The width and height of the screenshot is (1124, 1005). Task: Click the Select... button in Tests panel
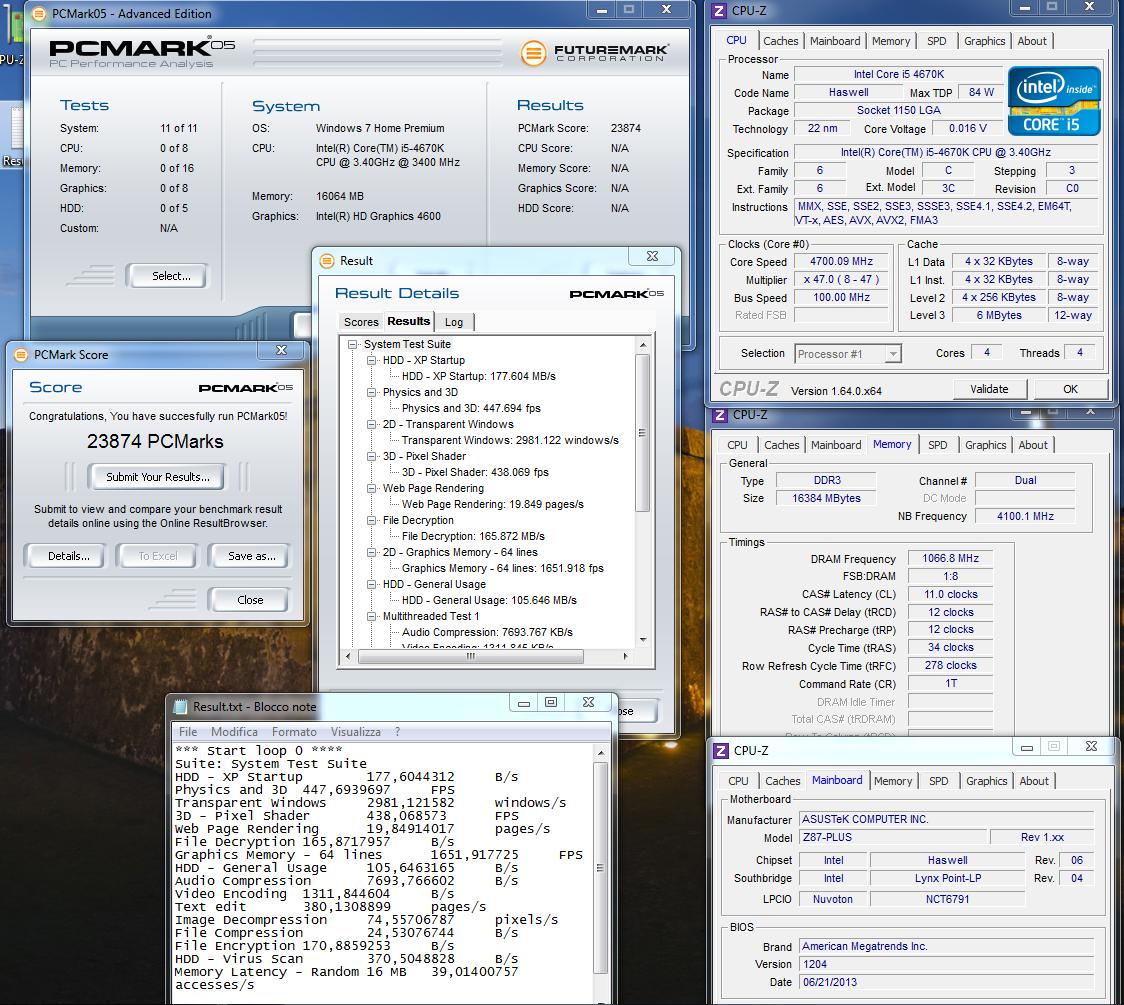167,276
